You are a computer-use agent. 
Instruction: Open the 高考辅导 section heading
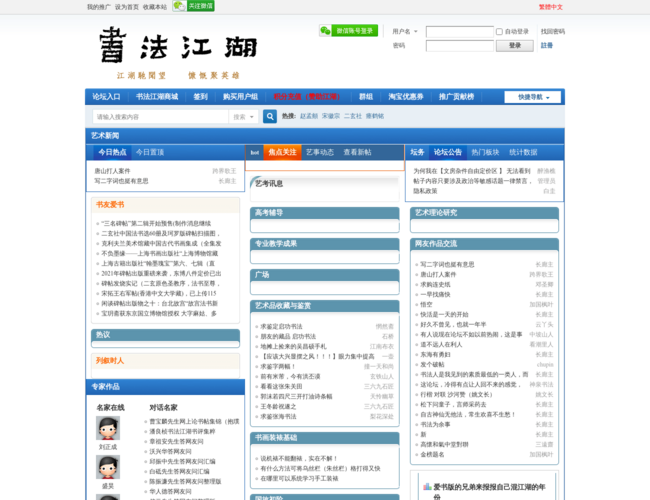(269, 213)
